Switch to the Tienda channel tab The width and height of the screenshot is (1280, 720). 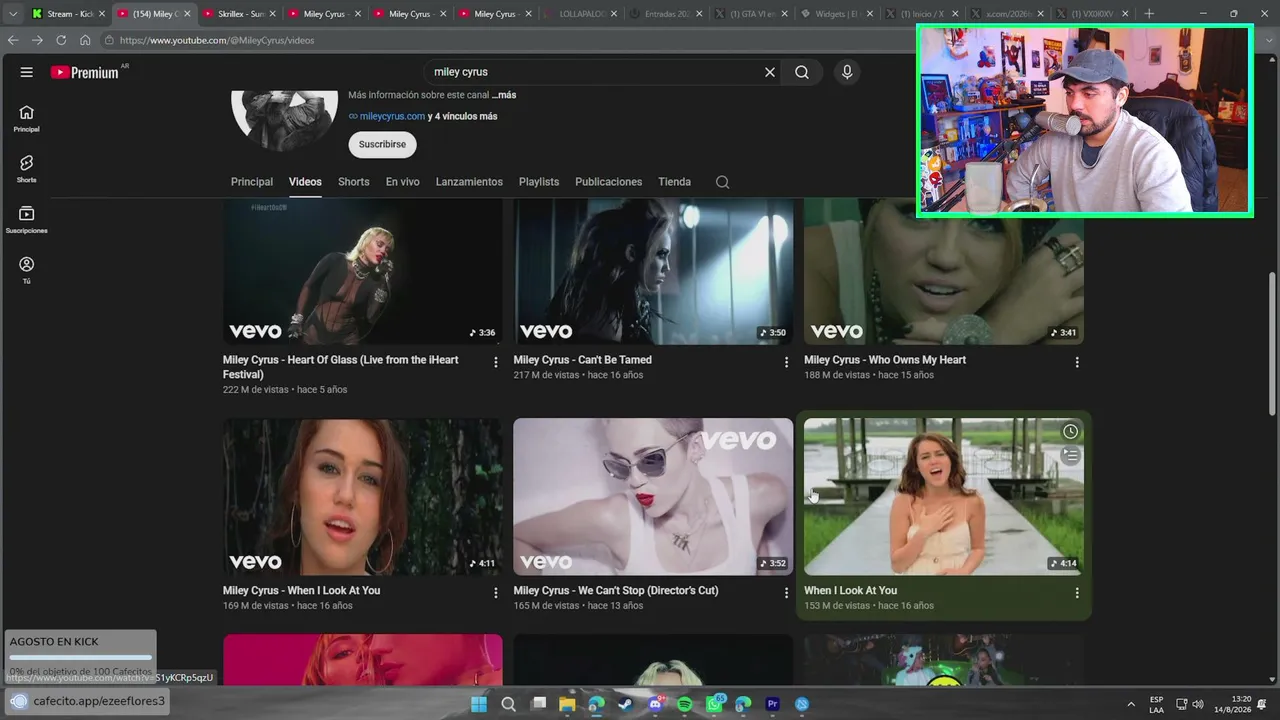click(x=675, y=182)
